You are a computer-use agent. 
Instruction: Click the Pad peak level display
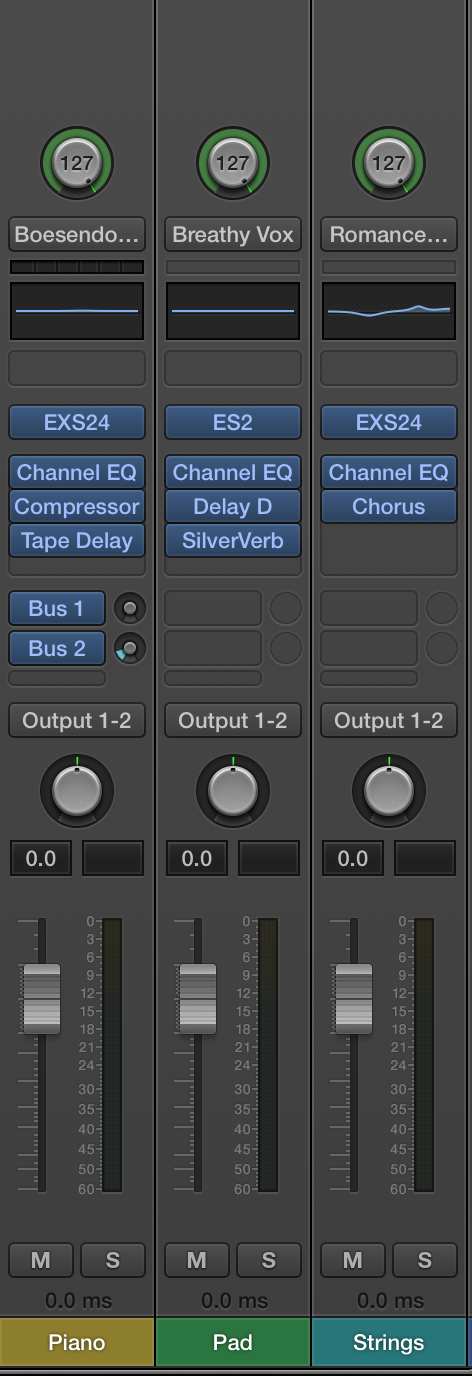pyautogui.click(x=269, y=858)
